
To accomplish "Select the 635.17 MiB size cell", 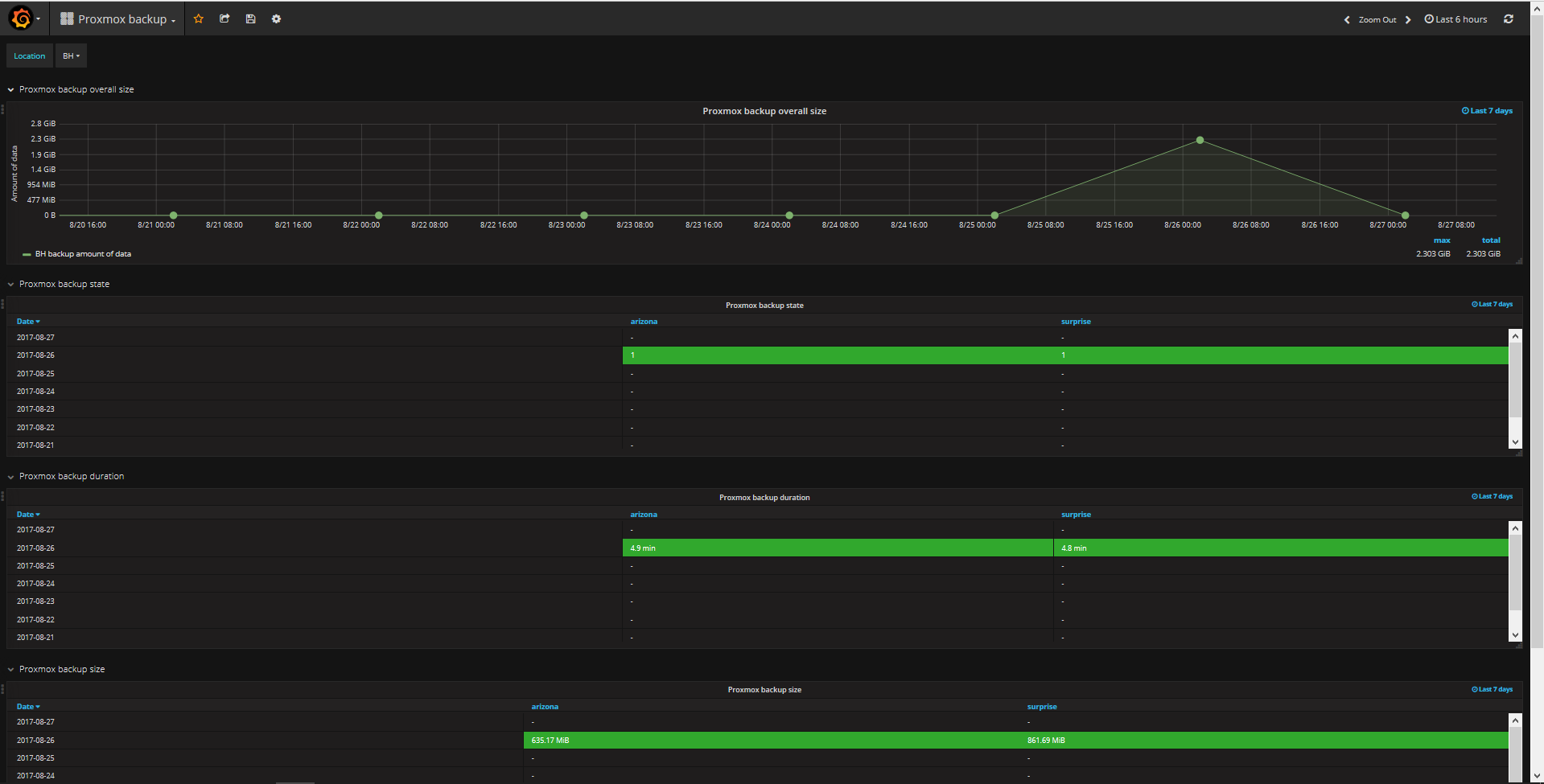I will 772,740.
